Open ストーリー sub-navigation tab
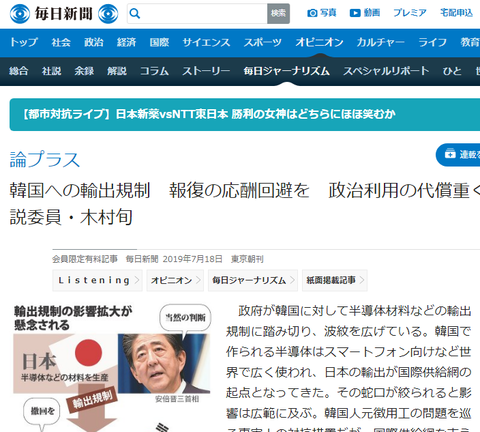The height and width of the screenshot is (432, 480). click(x=206, y=71)
